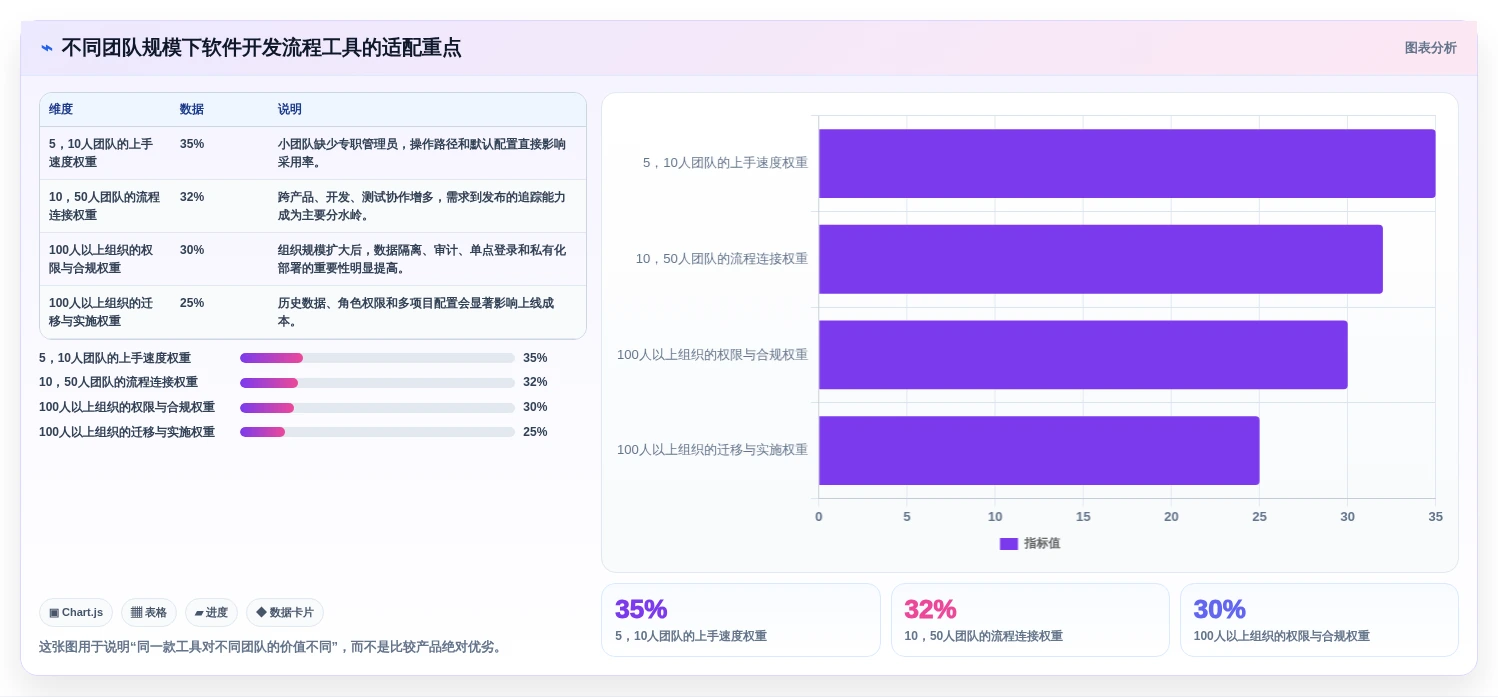Click the chart bar for 5，10人团队的上手速度权重
The width and height of the screenshot is (1498, 697).
coord(1127,163)
